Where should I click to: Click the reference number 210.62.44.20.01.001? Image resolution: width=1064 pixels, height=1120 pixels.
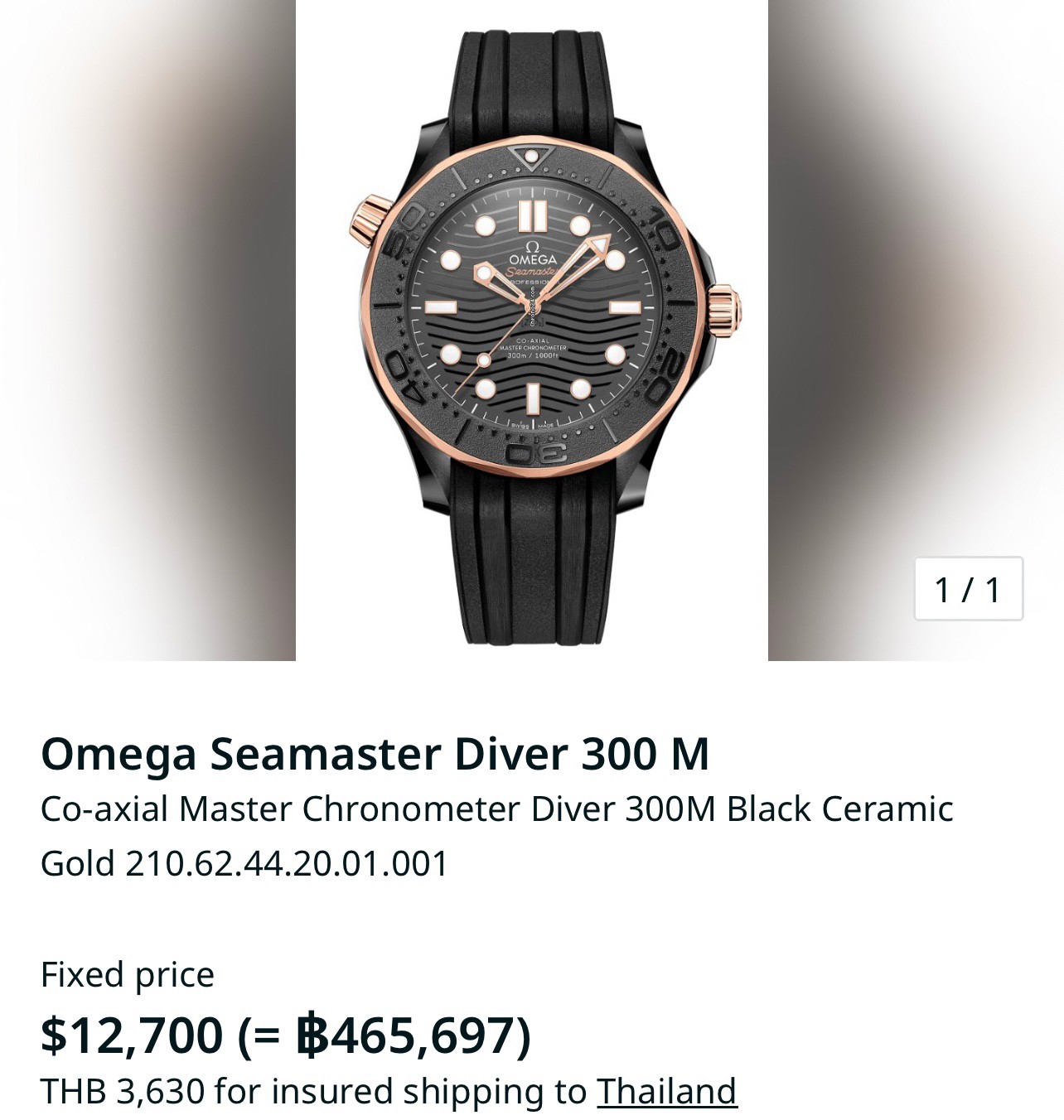pyautogui.click(x=287, y=863)
